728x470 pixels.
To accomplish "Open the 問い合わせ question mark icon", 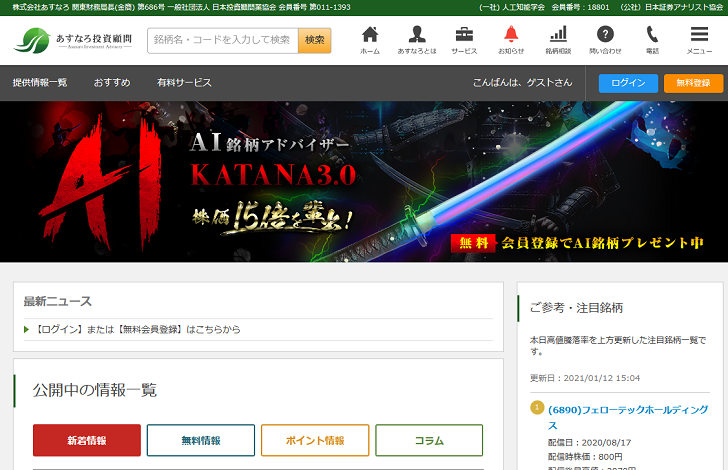I will (605, 40).
